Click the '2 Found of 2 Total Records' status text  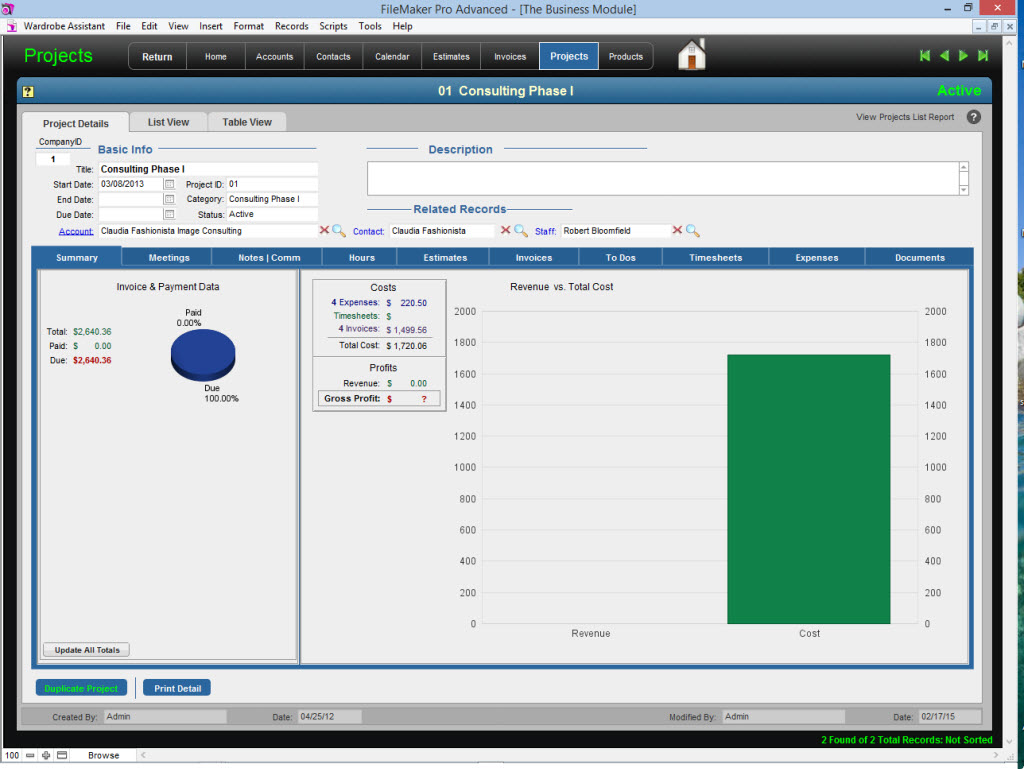[906, 740]
